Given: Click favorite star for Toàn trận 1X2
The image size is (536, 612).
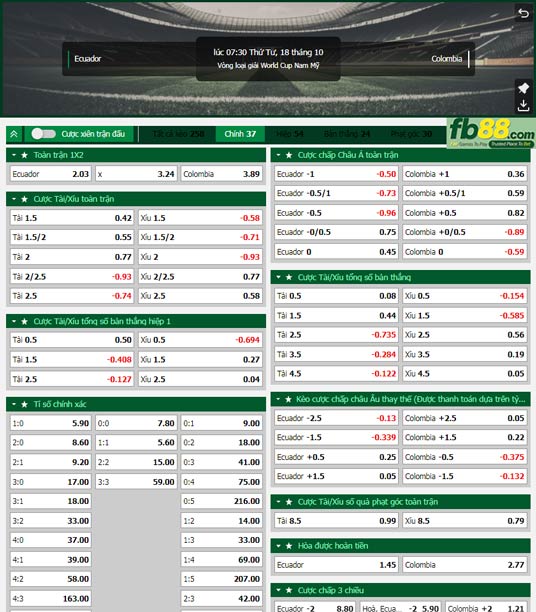Looking at the screenshot, I should (25, 155).
